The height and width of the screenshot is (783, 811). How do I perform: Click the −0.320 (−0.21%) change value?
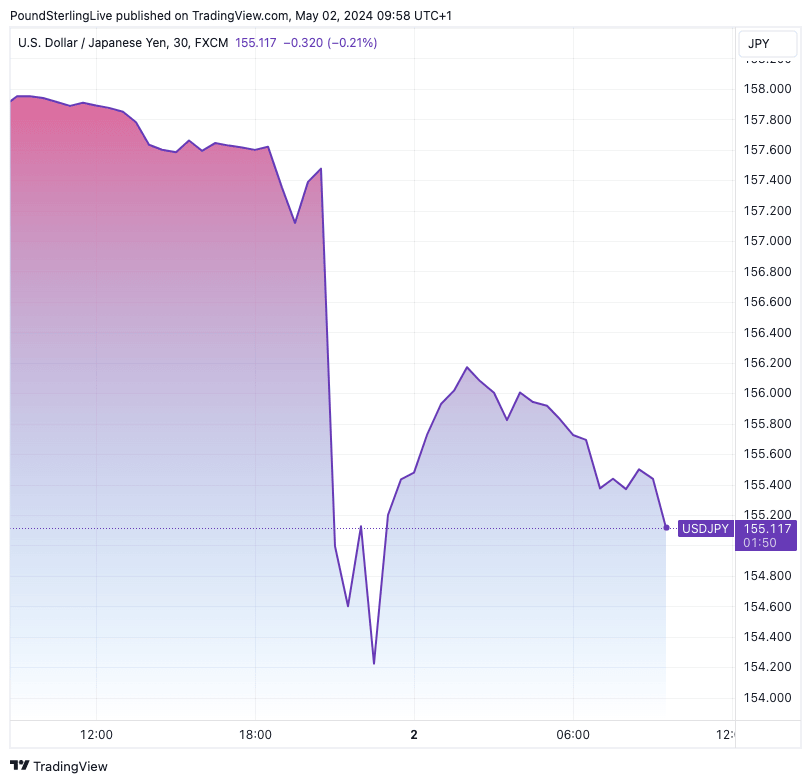tap(330, 43)
